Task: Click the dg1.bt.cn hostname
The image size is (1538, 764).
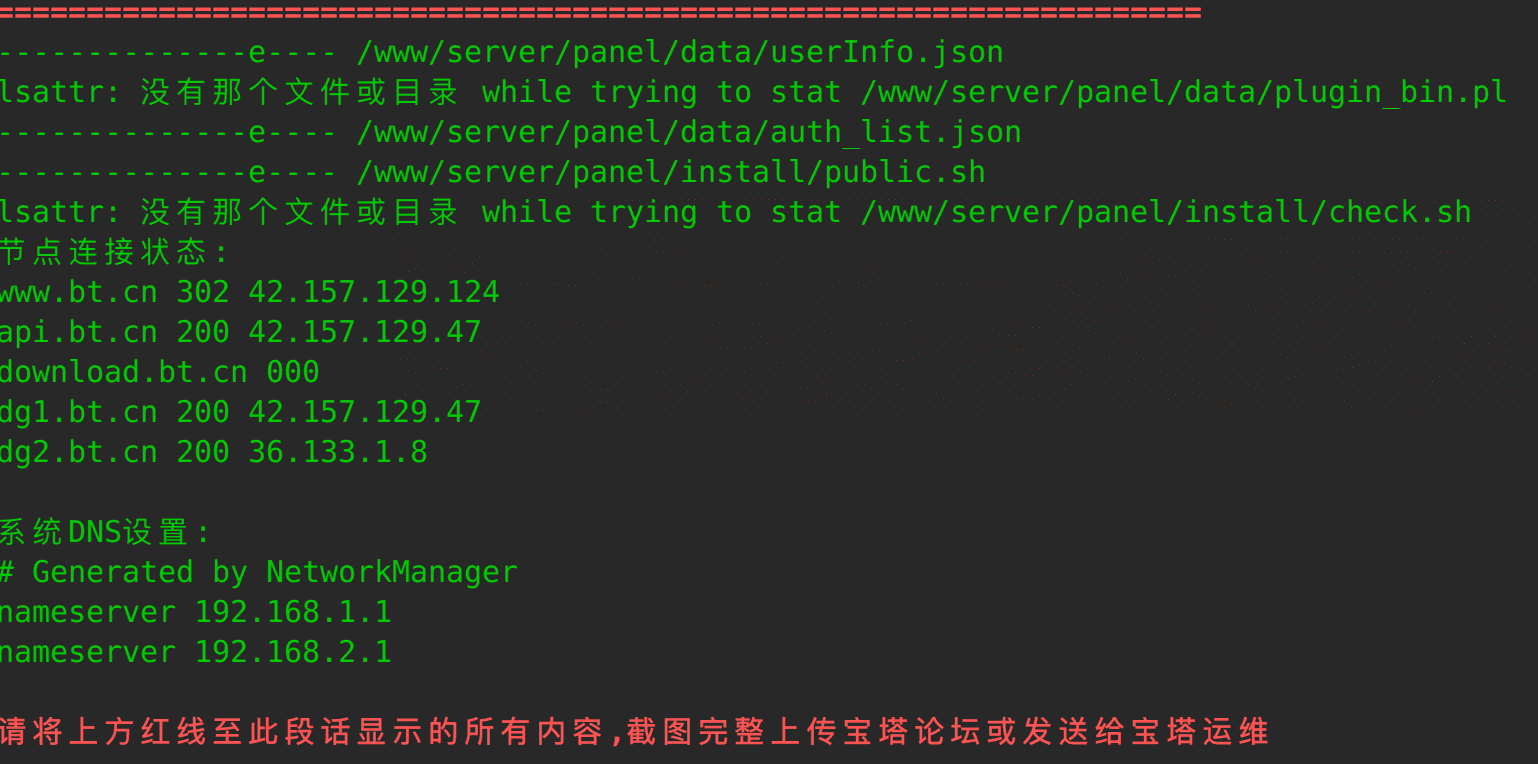Action: [78, 412]
